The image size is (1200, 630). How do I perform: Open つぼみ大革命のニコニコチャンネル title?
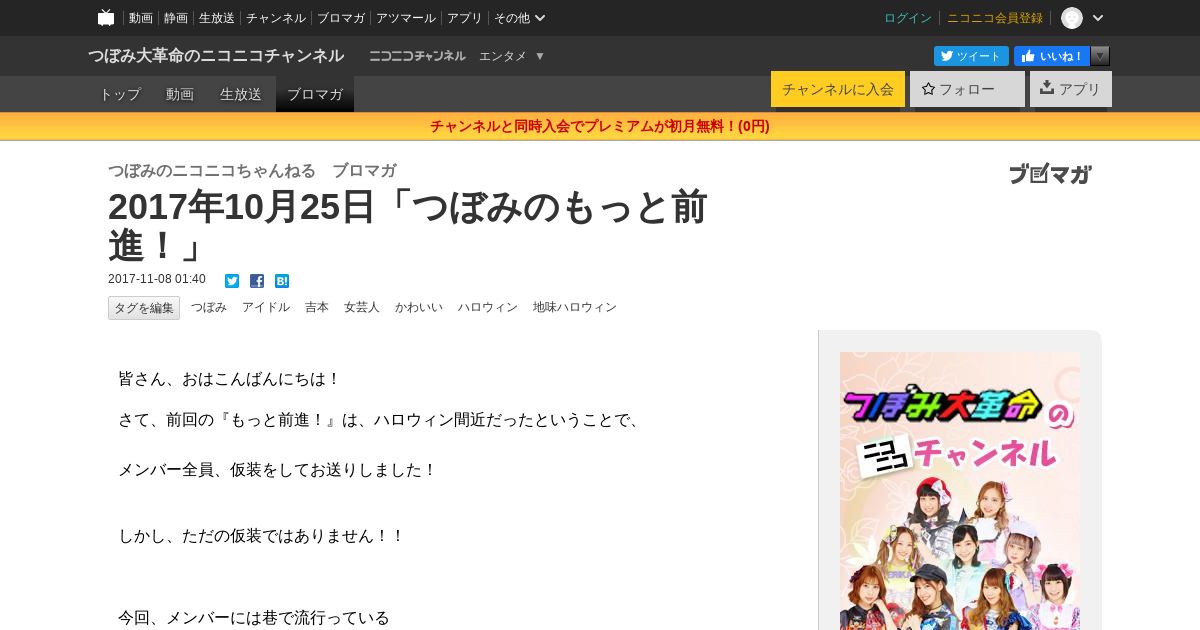tap(216, 56)
